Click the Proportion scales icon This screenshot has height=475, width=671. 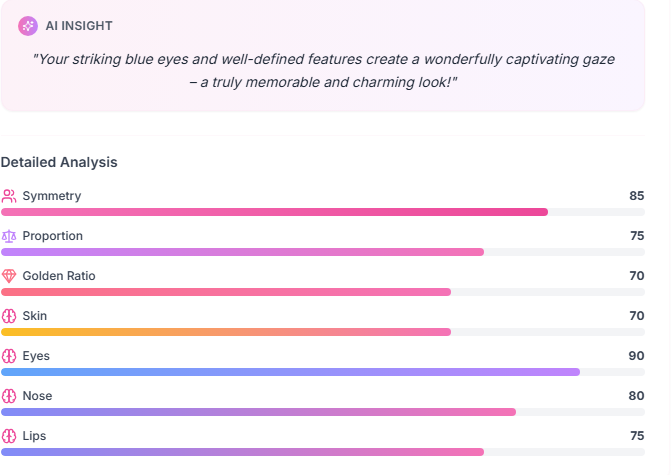point(9,236)
